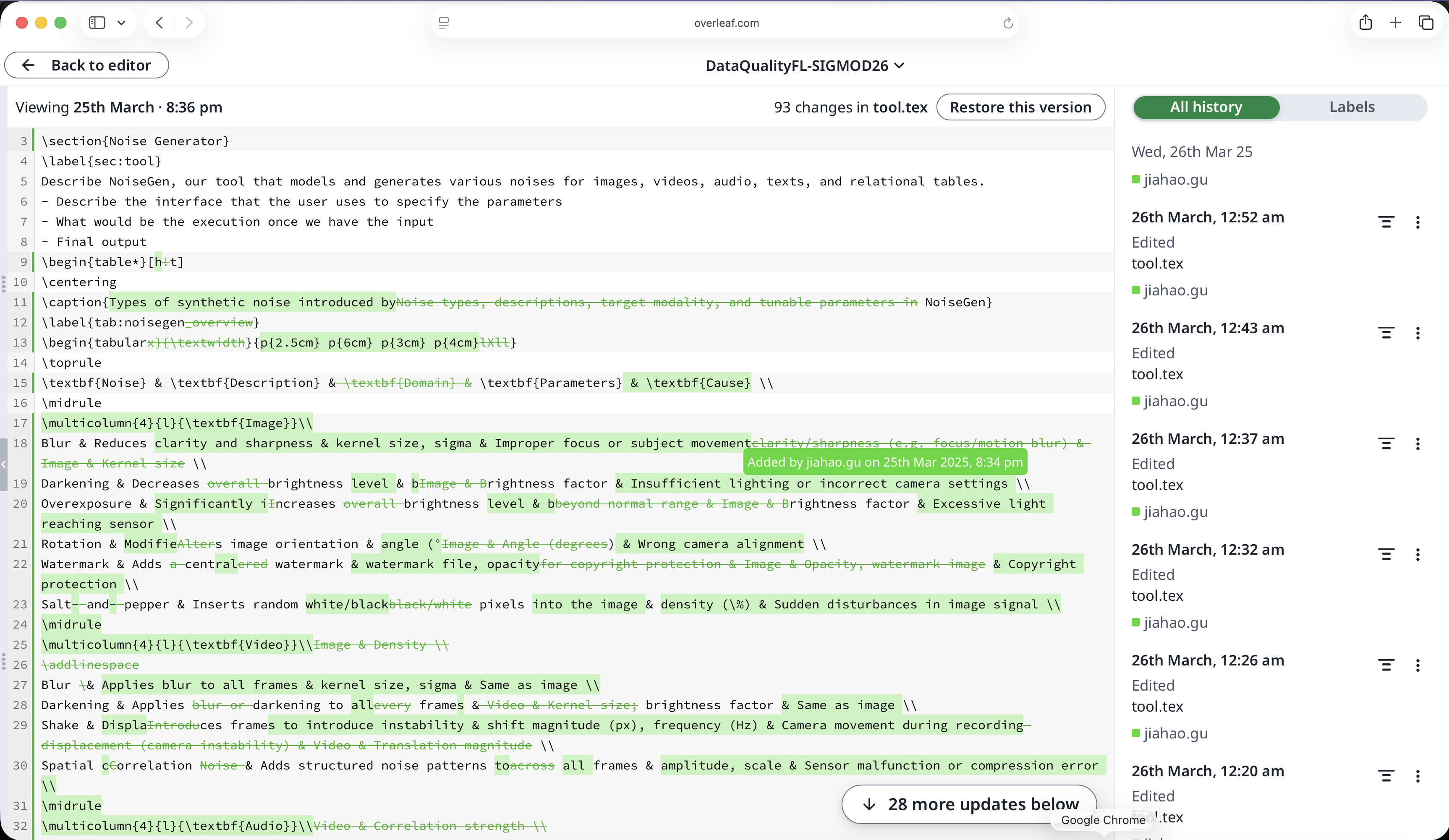Show the tab overview icon
The height and width of the screenshot is (840, 1449).
tap(1425, 22)
